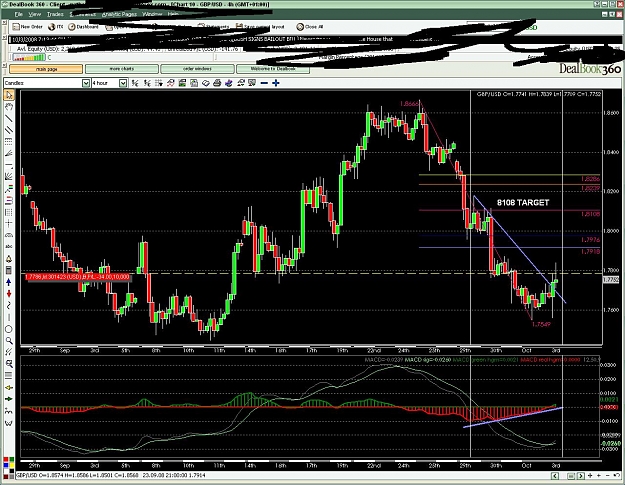Click the bell alert tool
The width and height of the screenshot is (625, 485).
click(9, 259)
